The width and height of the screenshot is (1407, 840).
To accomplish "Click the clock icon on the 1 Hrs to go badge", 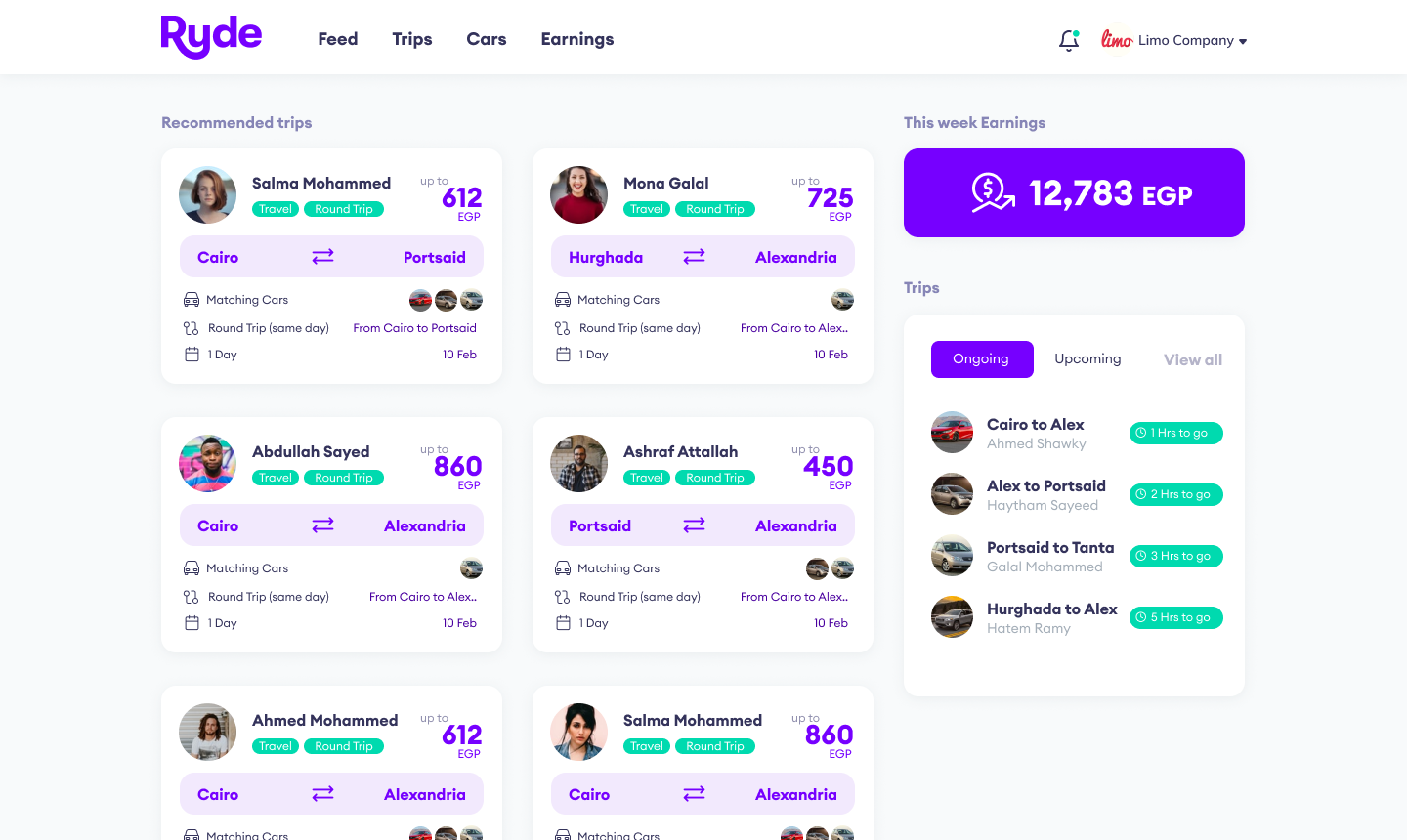I will click(x=1141, y=433).
